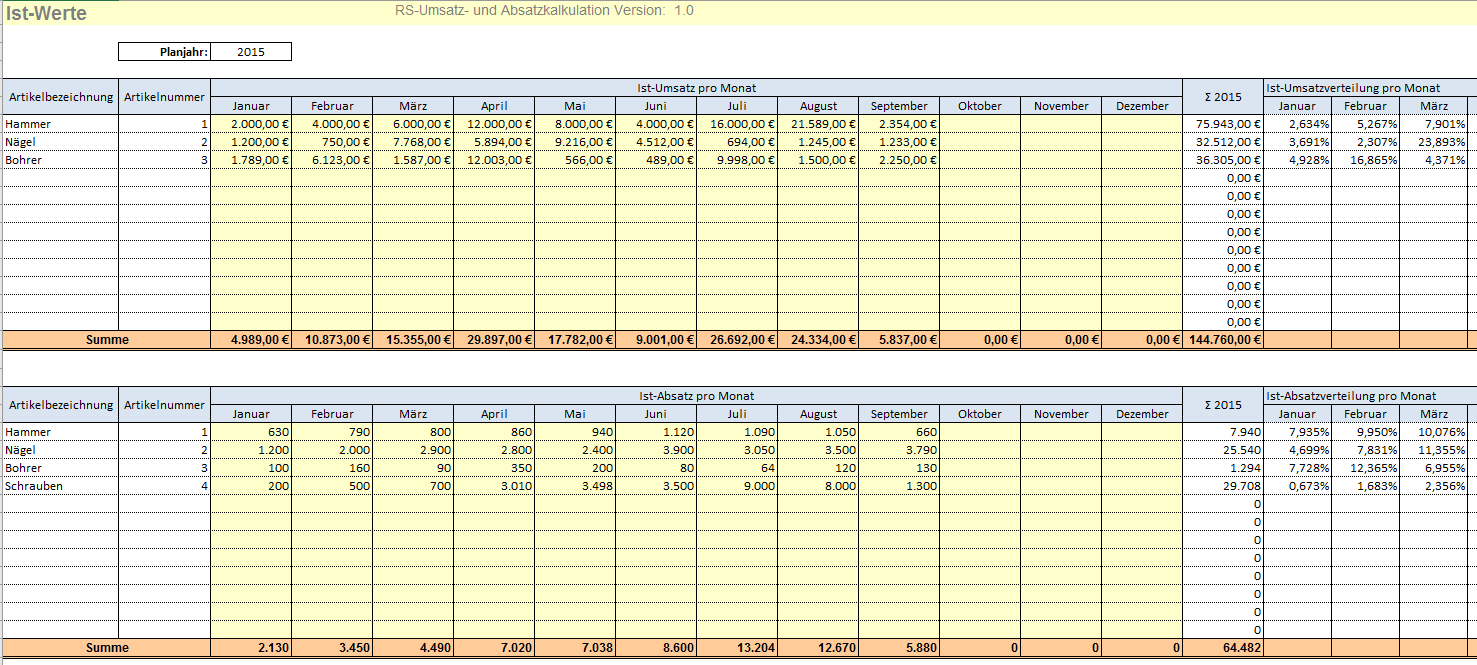This screenshot has width=1477, height=665.
Task: Select Schrauben's July sales cell 9.000
Action: [x=737, y=486]
